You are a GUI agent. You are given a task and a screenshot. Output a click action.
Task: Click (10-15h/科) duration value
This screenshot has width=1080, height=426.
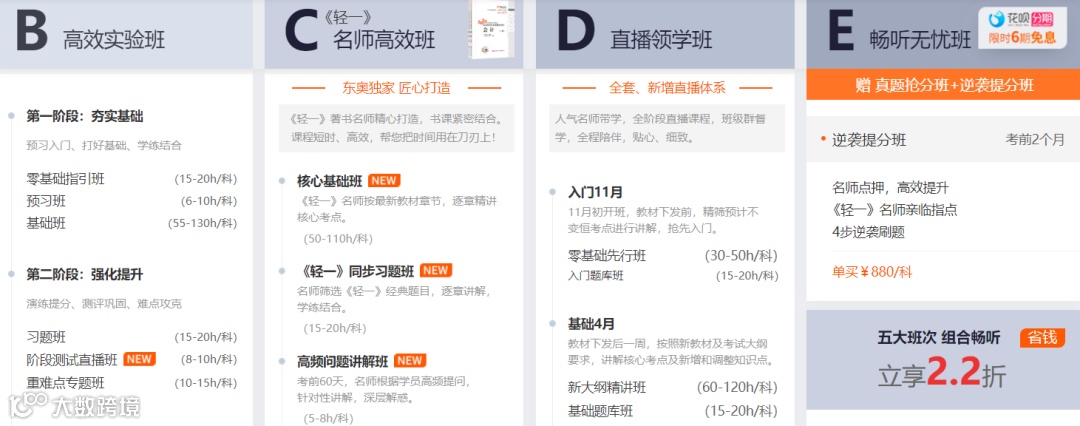205,383
